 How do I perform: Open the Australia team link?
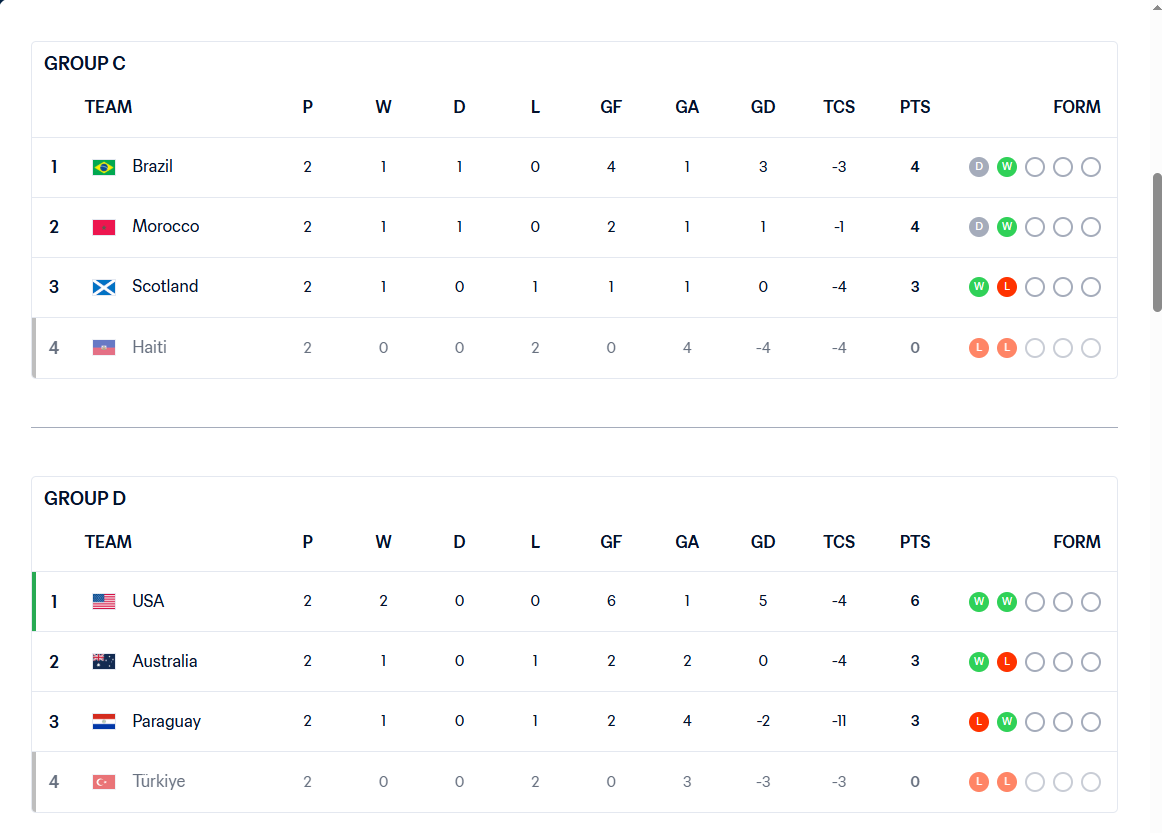pos(165,661)
